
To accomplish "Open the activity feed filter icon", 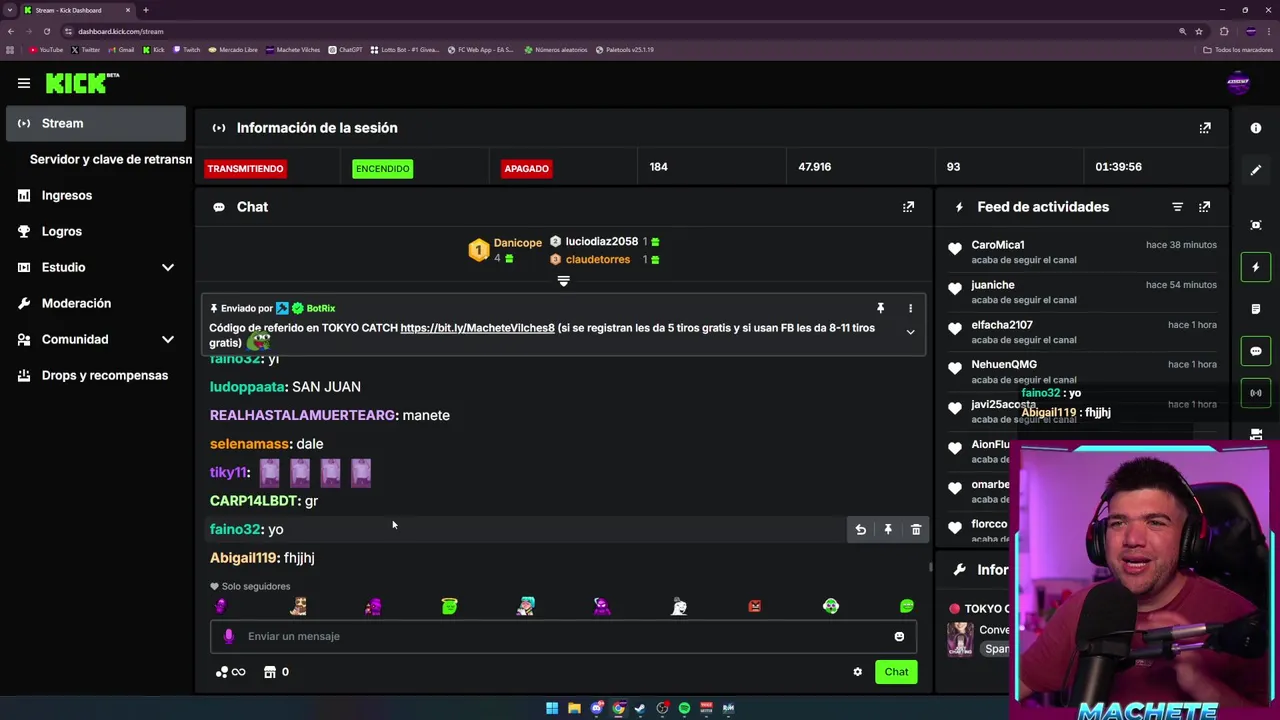I will coord(1177,207).
